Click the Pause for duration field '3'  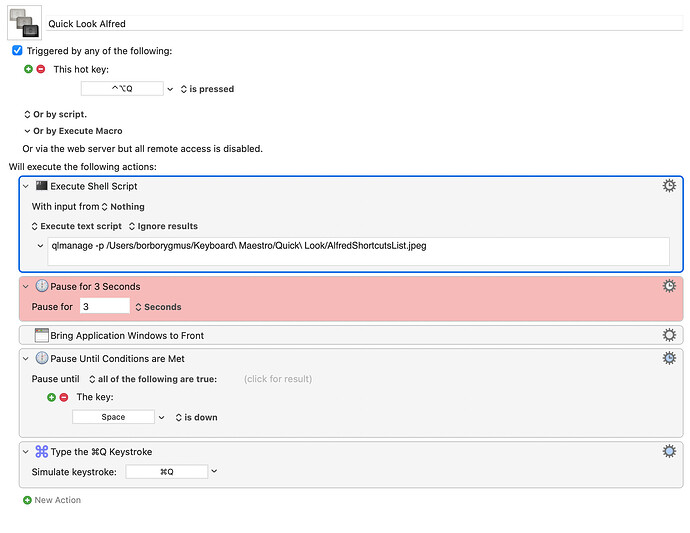point(105,306)
